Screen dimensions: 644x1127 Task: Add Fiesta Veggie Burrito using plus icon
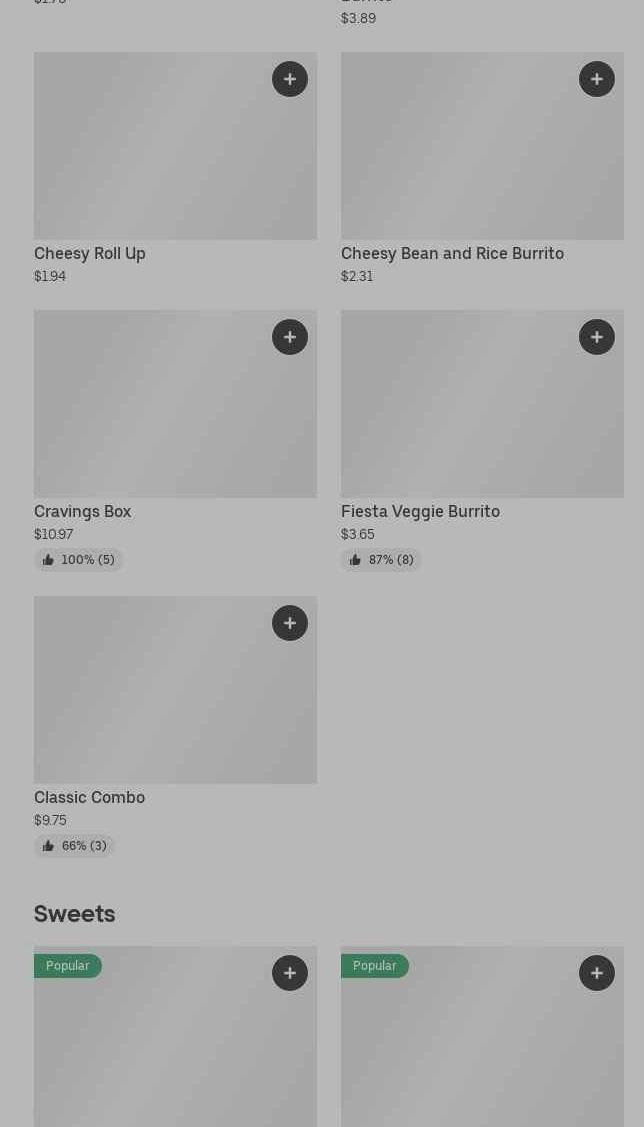click(x=597, y=337)
